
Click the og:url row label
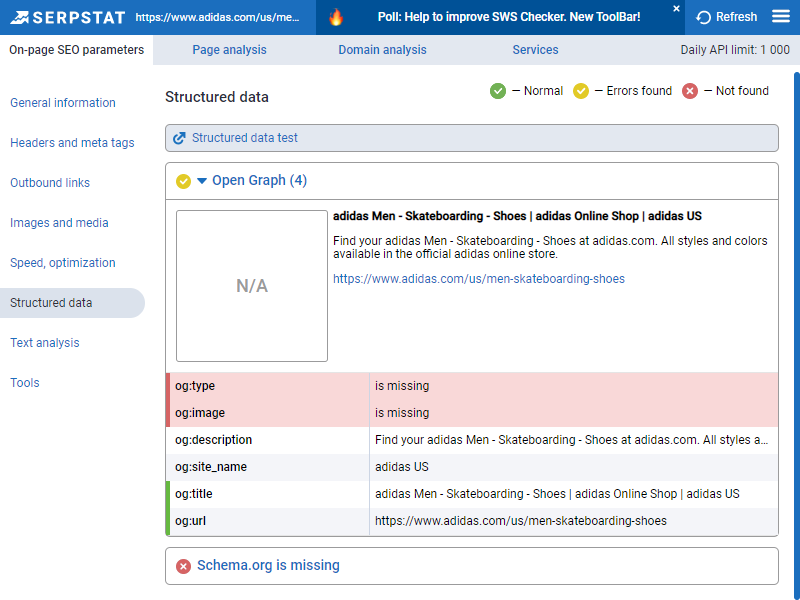(190, 521)
